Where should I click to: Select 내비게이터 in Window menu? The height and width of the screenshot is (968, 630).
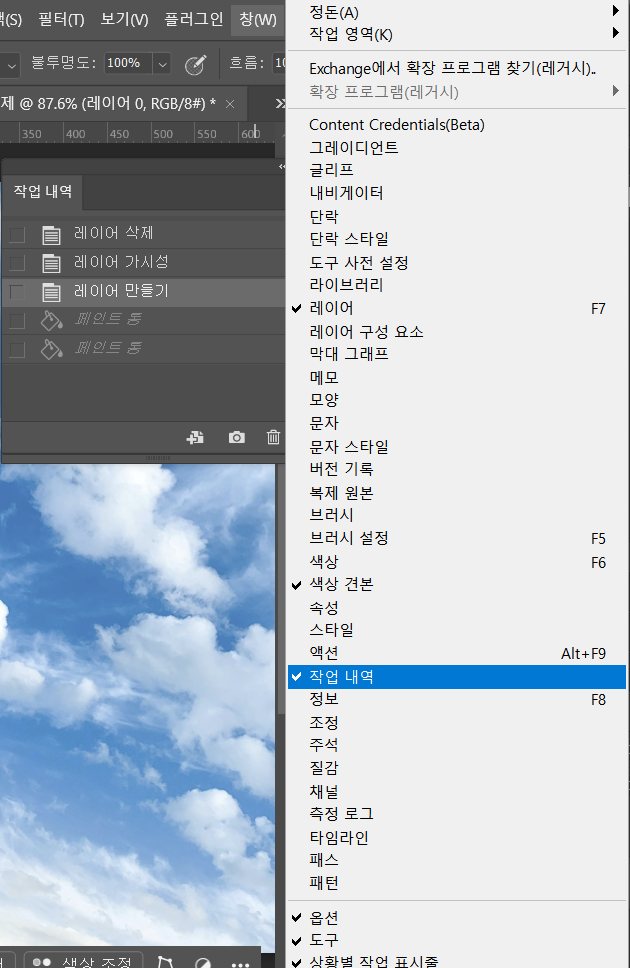click(457, 193)
